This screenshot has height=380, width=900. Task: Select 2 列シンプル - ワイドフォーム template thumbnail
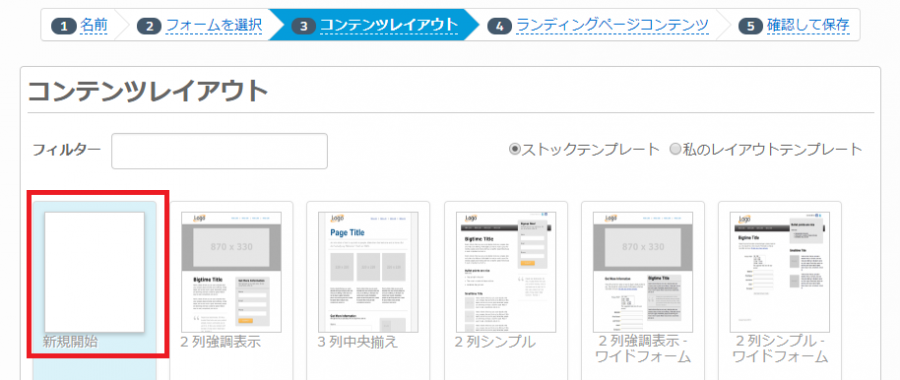(x=780, y=272)
